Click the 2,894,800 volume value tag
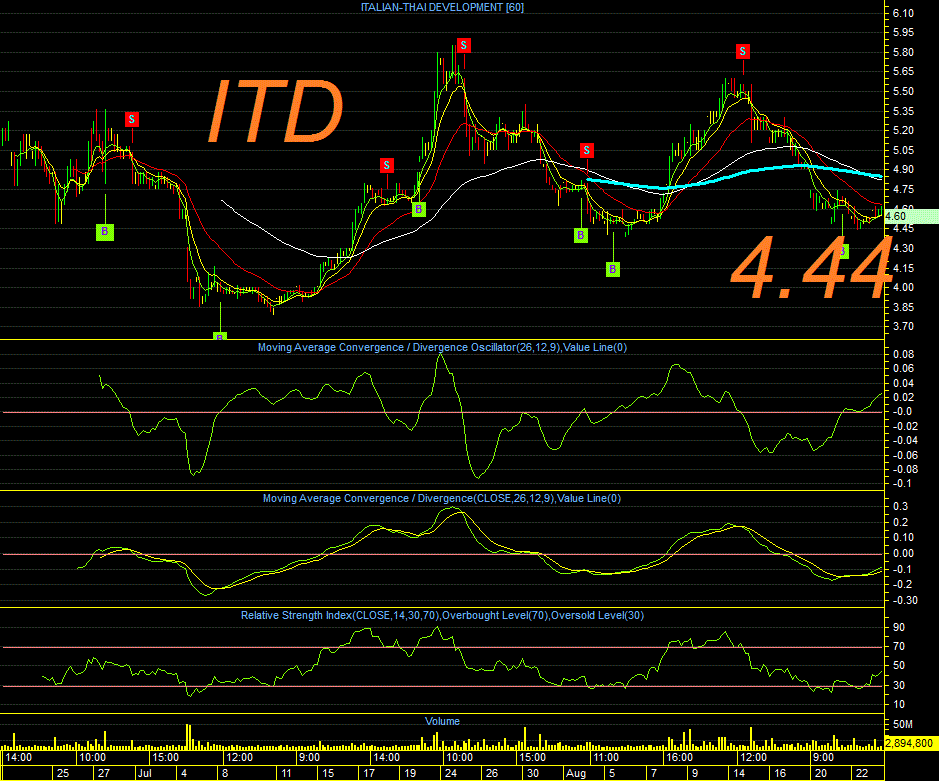 (910, 743)
